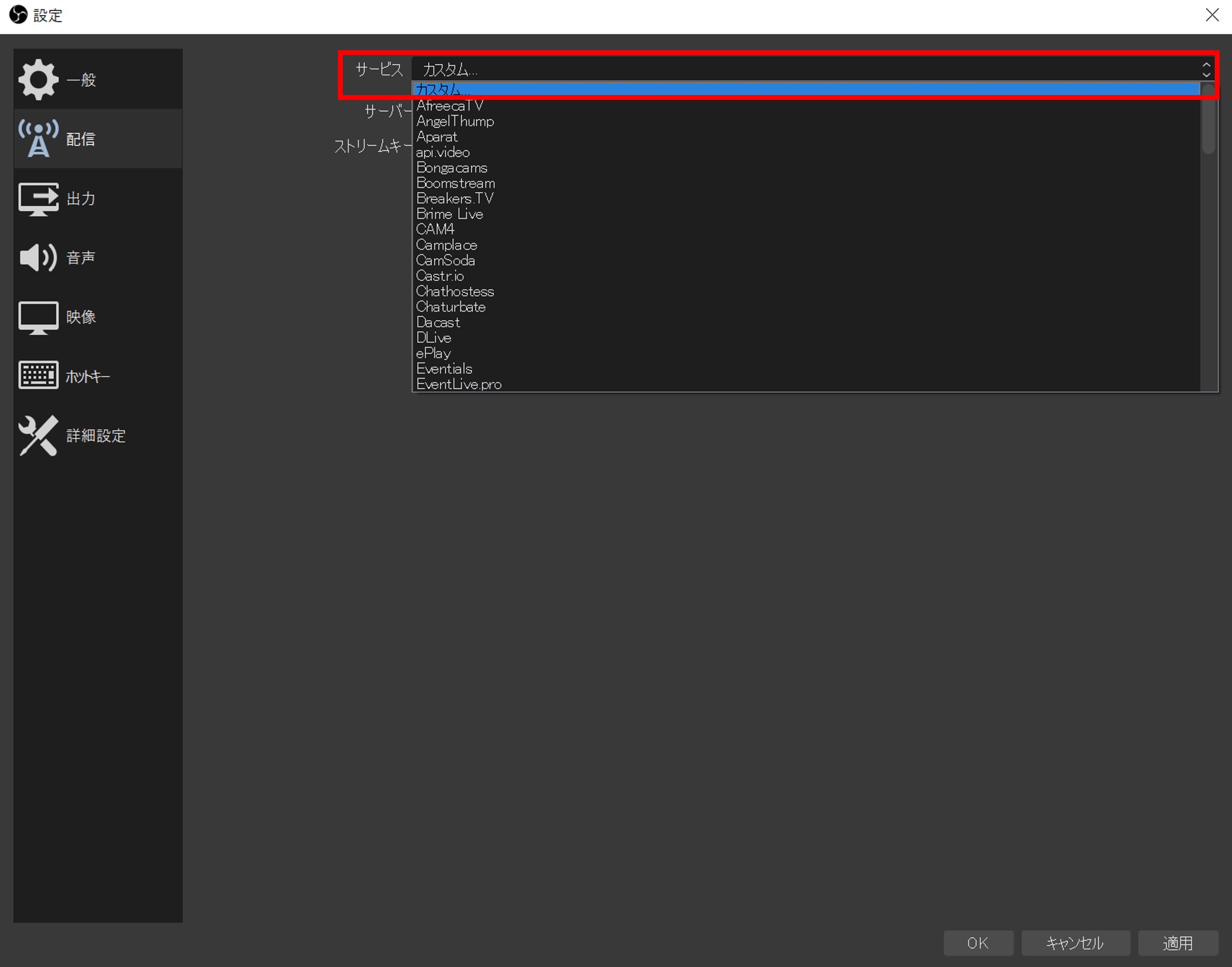Choose Chathostess from the service list

(806, 291)
